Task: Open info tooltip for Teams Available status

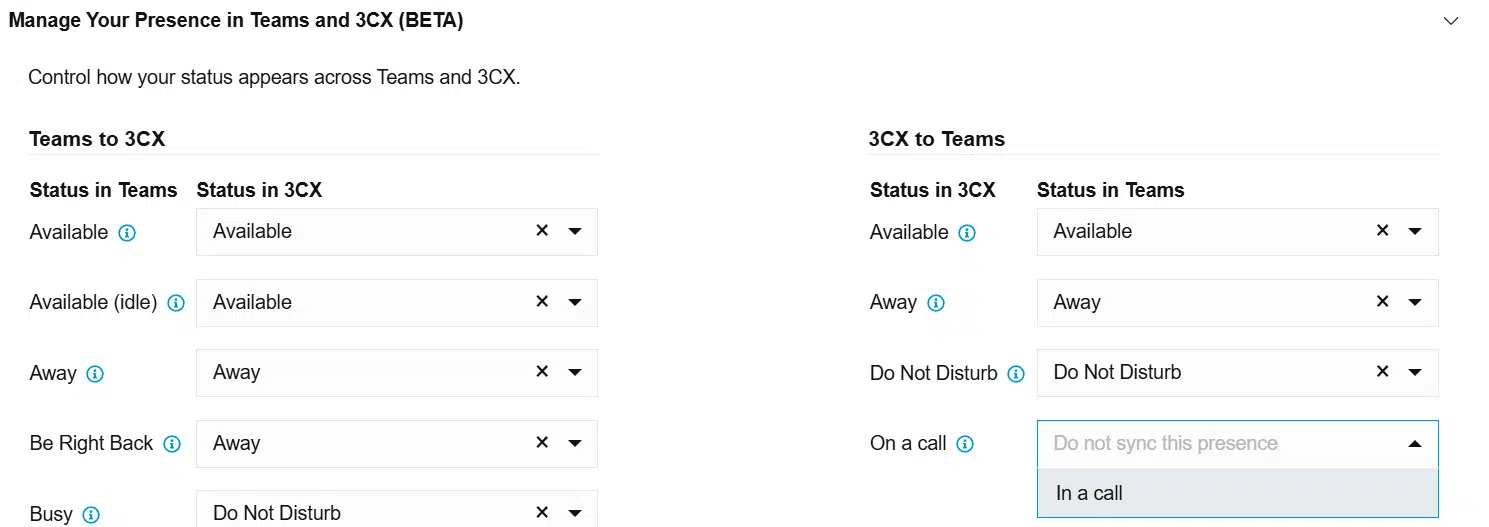Action: coord(127,233)
